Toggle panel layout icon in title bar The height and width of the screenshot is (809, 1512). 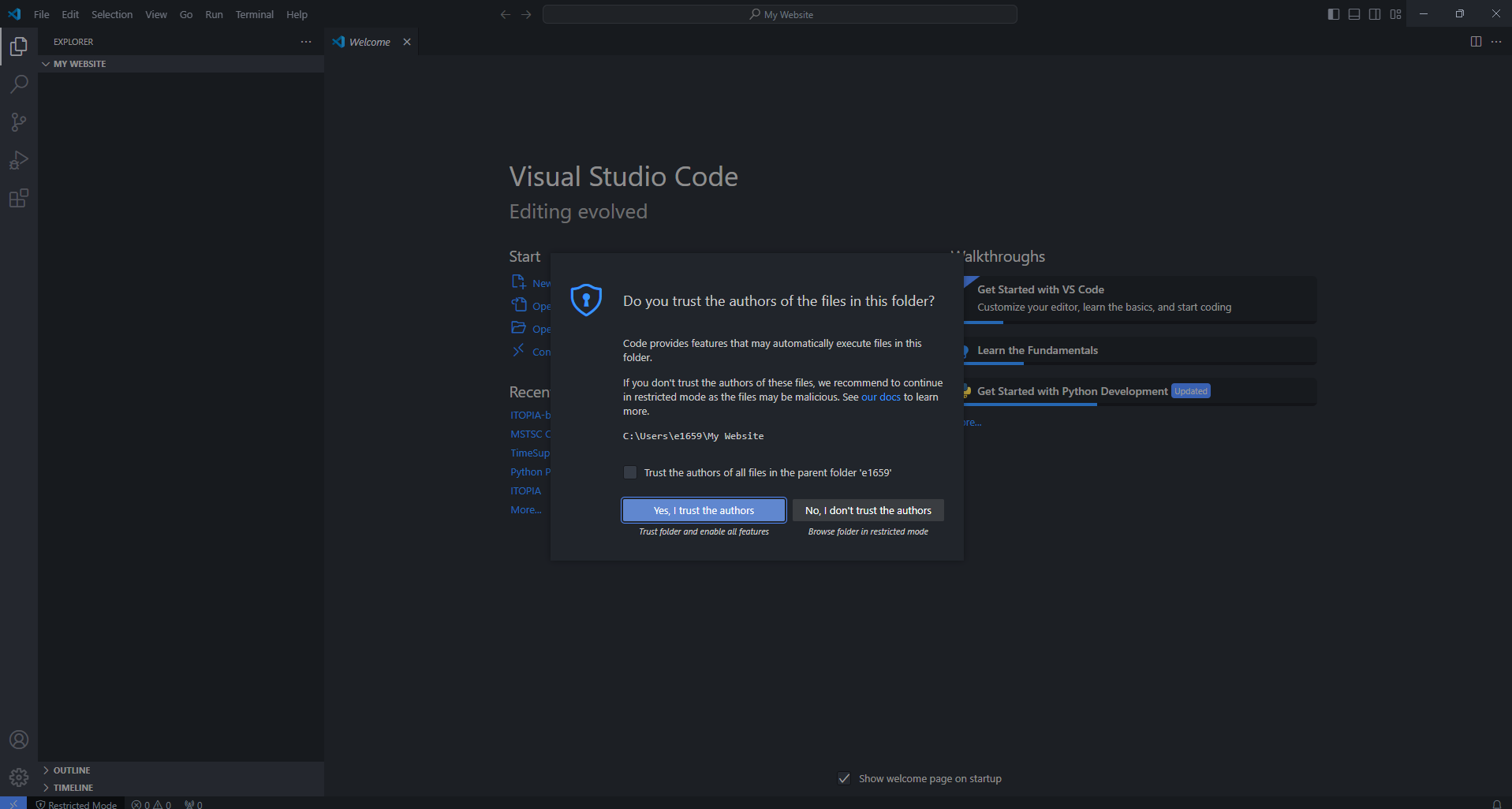[1354, 14]
